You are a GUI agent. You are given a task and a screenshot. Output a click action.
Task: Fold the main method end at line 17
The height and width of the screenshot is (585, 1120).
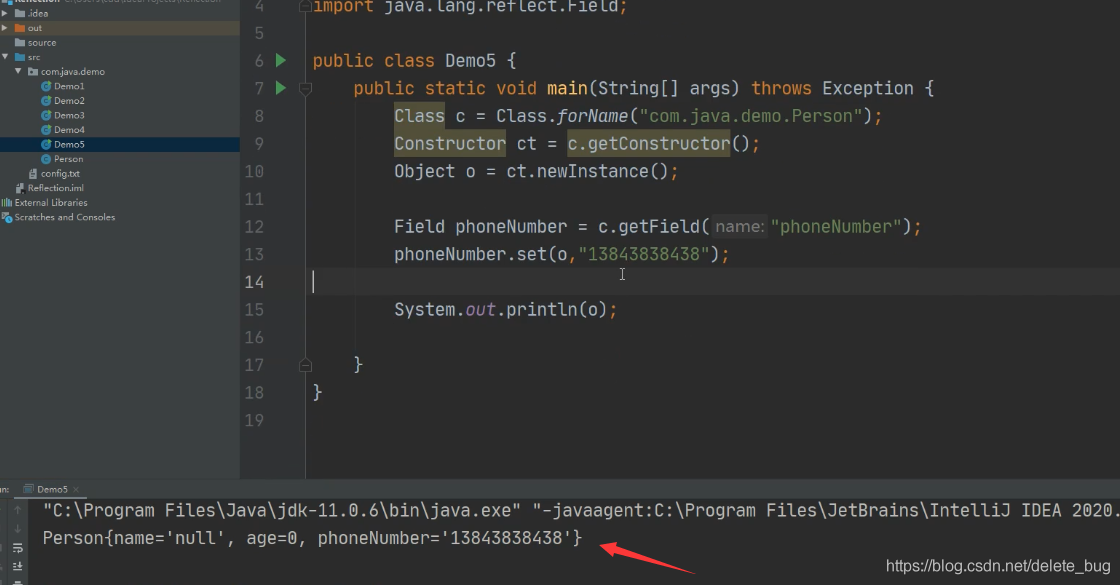pos(305,365)
